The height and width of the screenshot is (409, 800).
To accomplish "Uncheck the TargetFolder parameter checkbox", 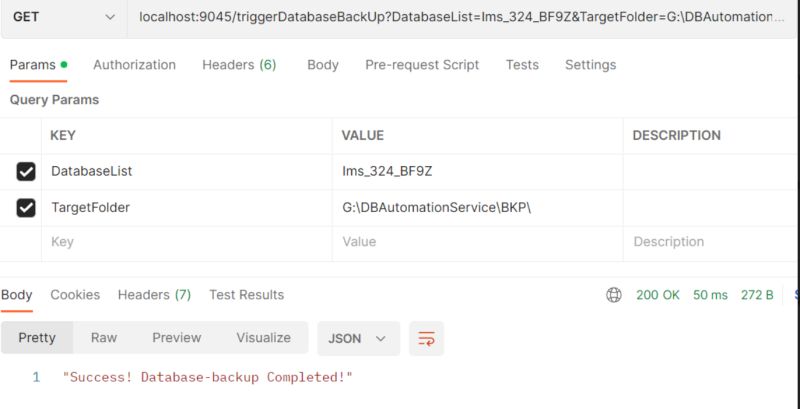I will (x=26, y=208).
